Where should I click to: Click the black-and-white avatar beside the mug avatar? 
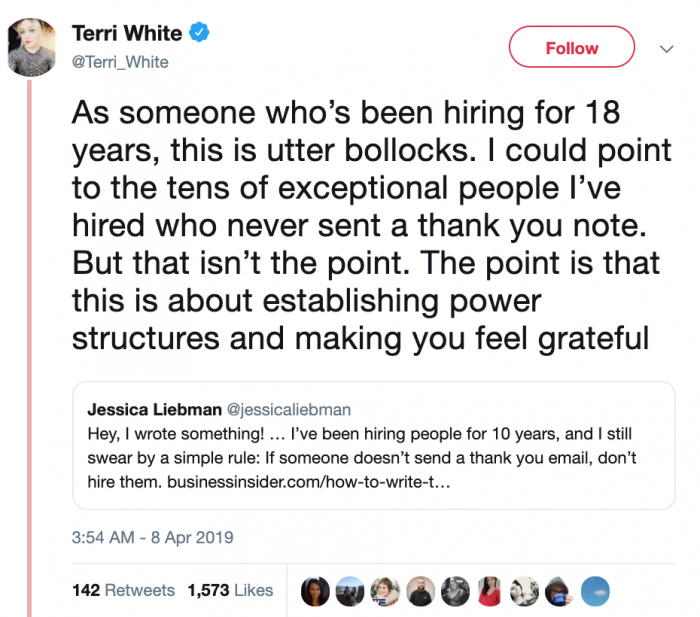(526, 590)
